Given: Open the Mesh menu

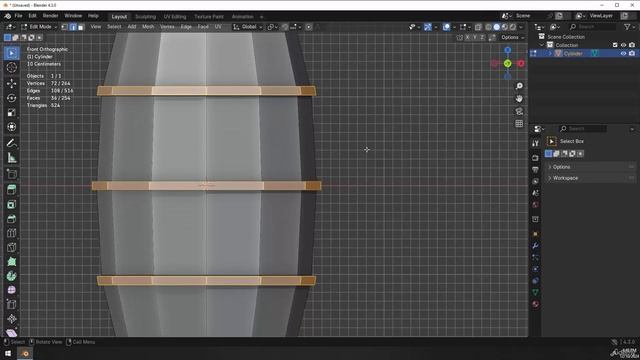Looking at the screenshot, I should pos(148,27).
